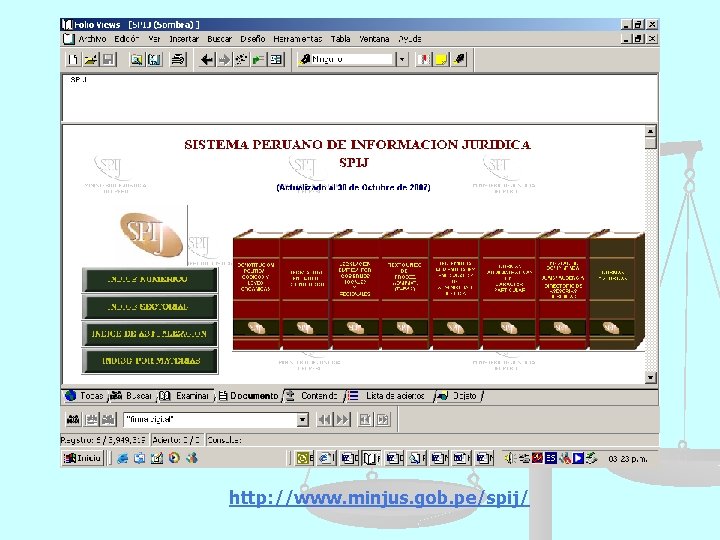
Task: Launch Internet Explorer from the quick launch
Action: click(122, 458)
